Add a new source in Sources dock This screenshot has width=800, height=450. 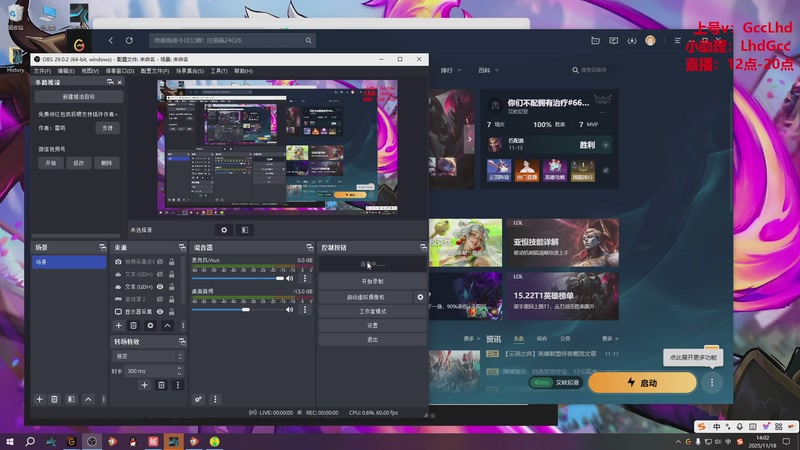(x=118, y=325)
